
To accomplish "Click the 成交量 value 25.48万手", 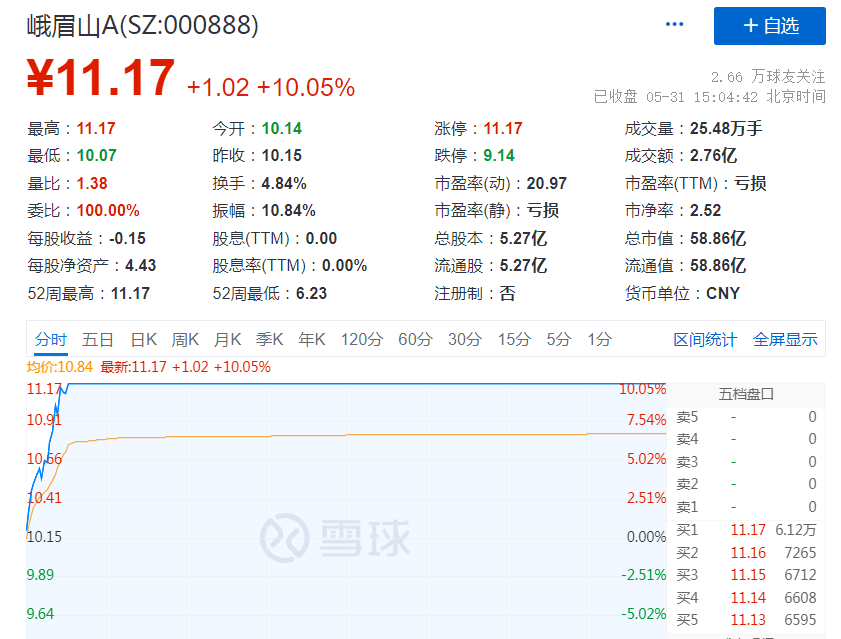I will tap(726, 129).
